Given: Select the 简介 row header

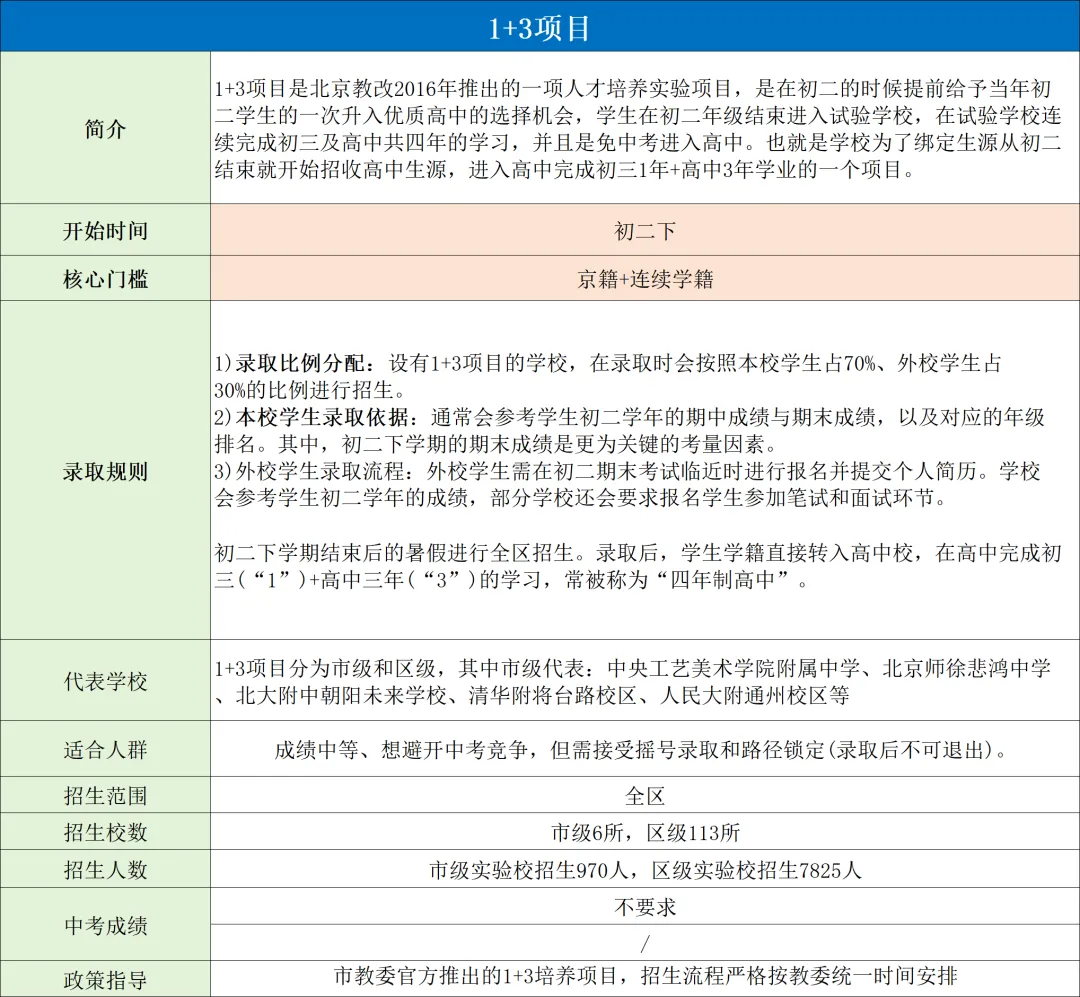Looking at the screenshot, I should click(105, 128).
